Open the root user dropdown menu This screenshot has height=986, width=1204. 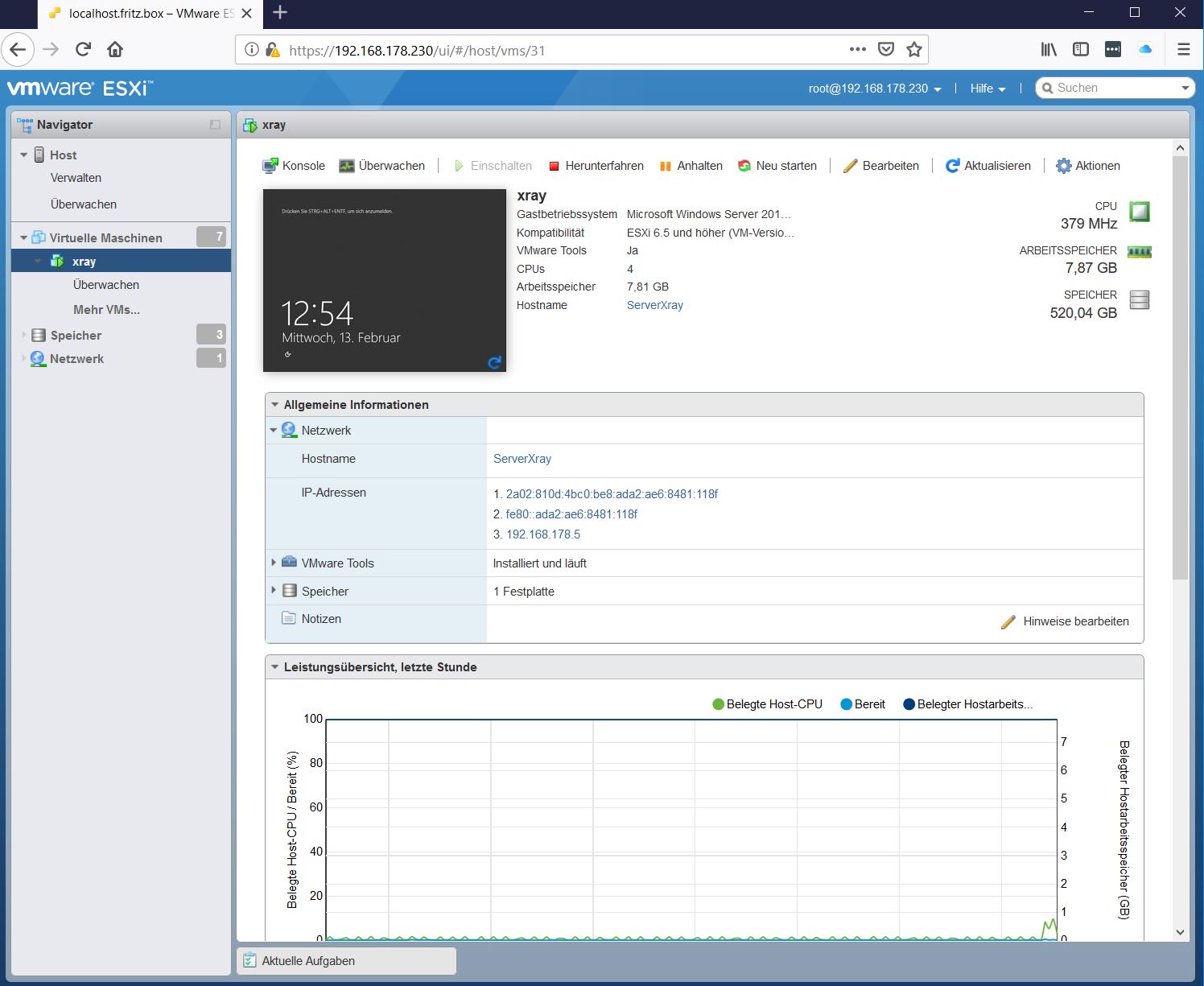(875, 89)
